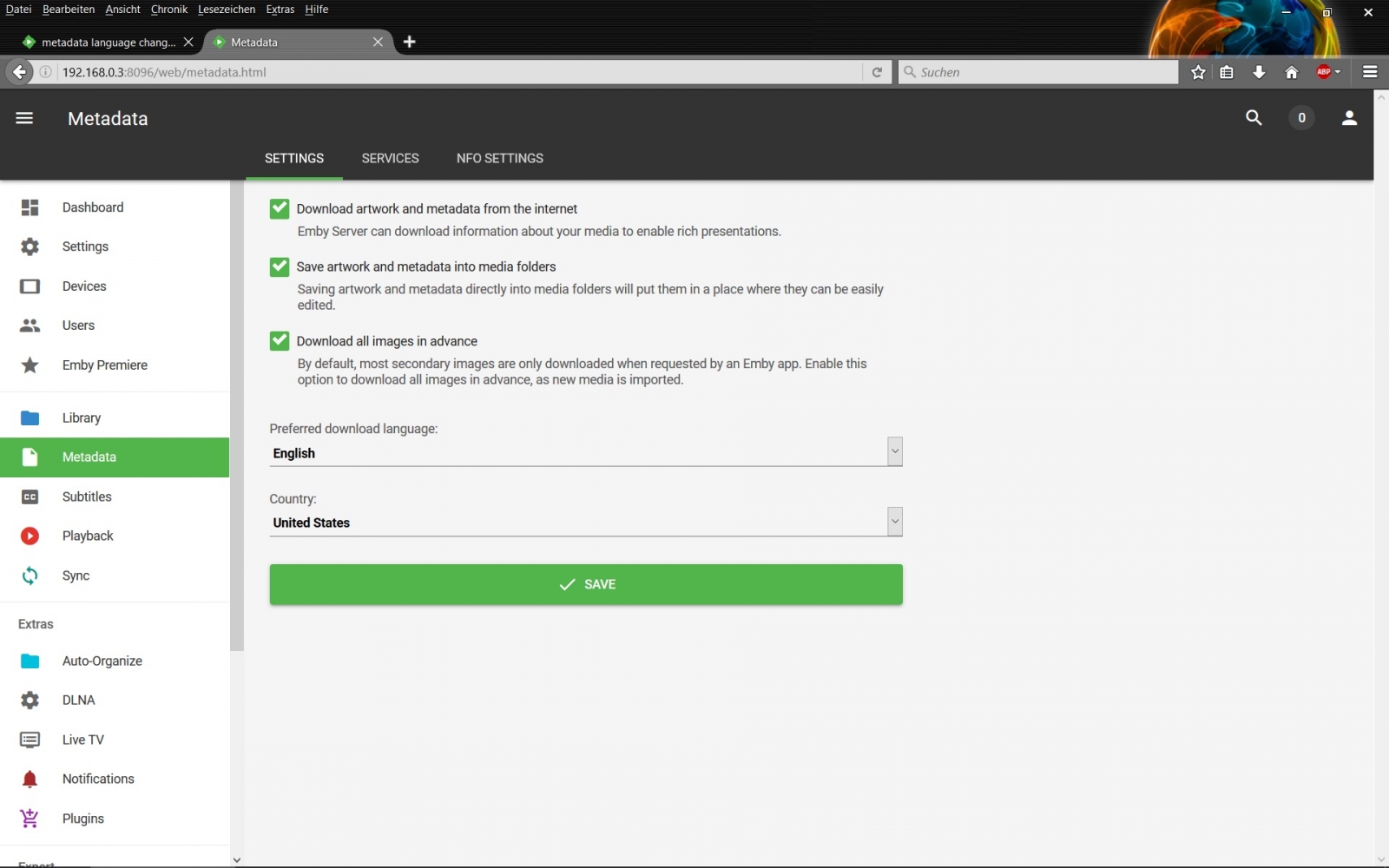Click the Plugins cart icon
The width and height of the screenshot is (1389, 868).
click(30, 819)
